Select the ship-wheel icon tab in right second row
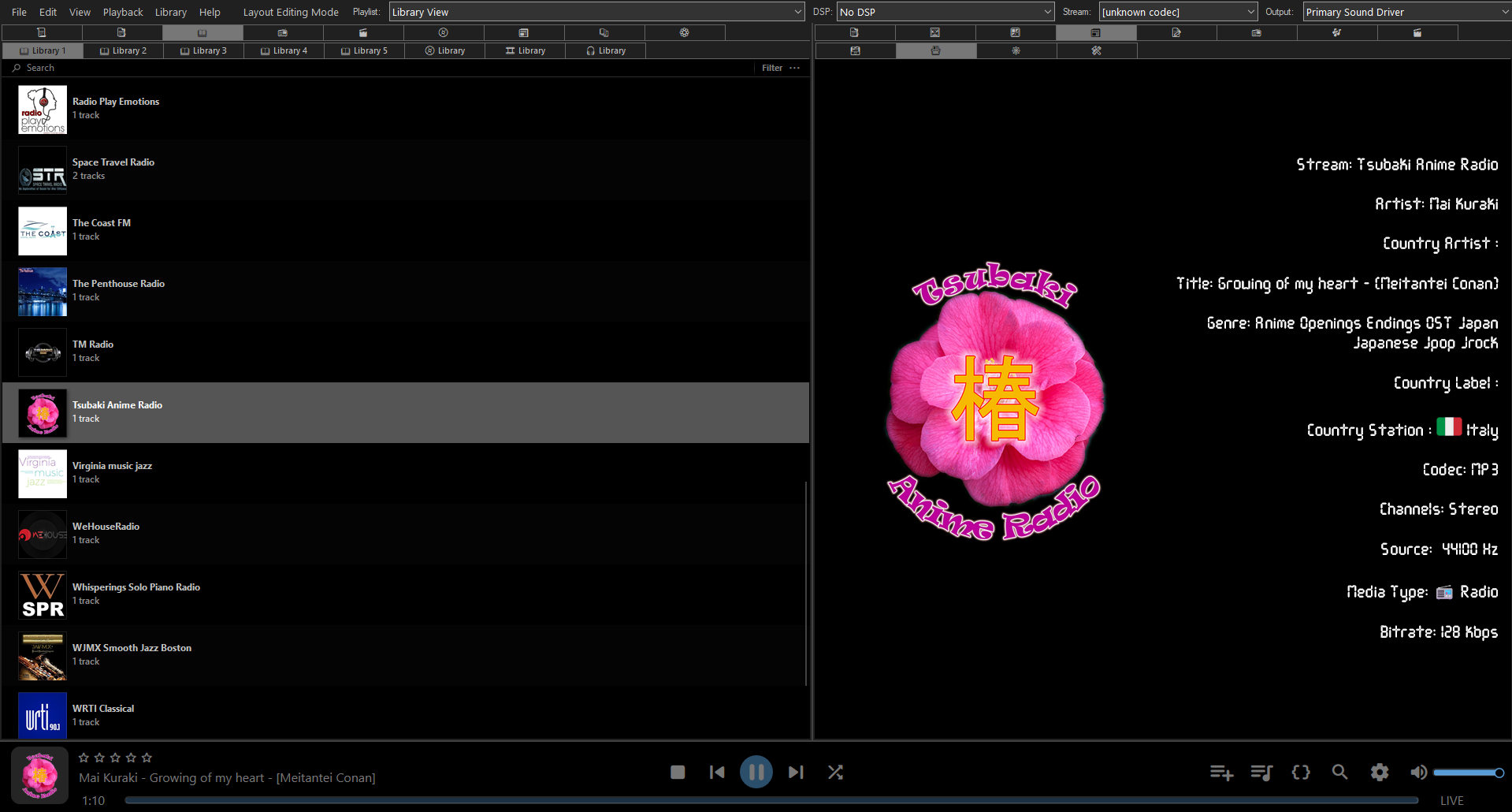 click(x=1016, y=50)
